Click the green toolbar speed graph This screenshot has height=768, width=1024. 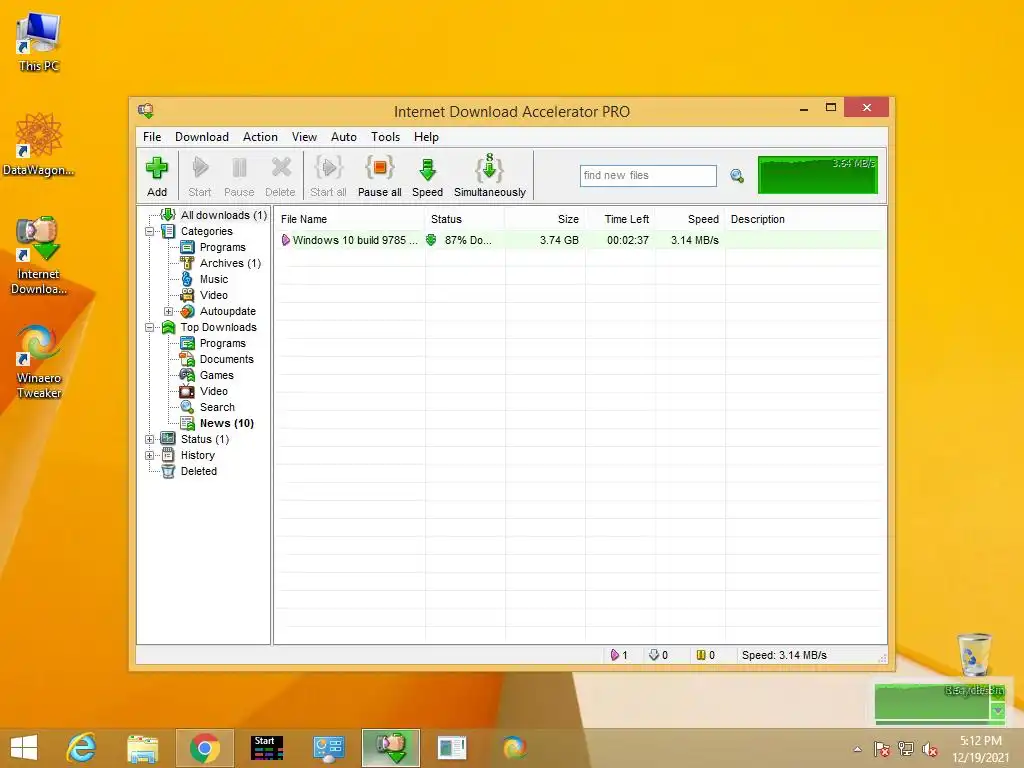tap(818, 174)
